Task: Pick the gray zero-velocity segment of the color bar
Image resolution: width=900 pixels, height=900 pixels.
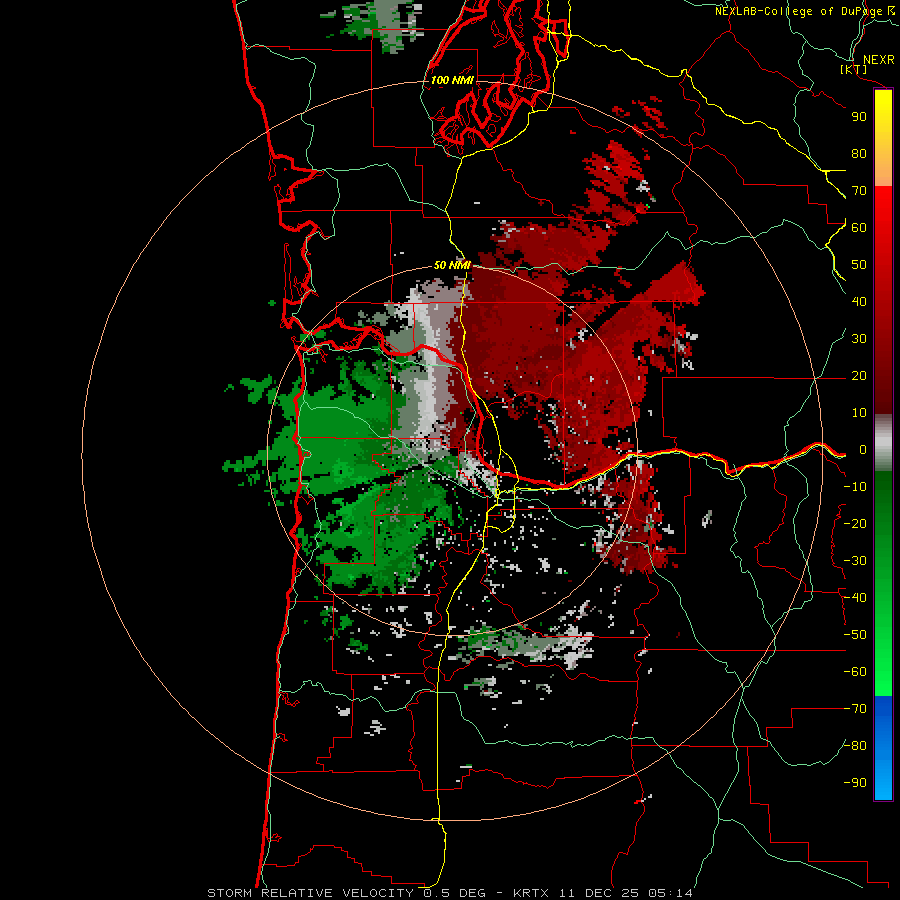Action: point(883,443)
